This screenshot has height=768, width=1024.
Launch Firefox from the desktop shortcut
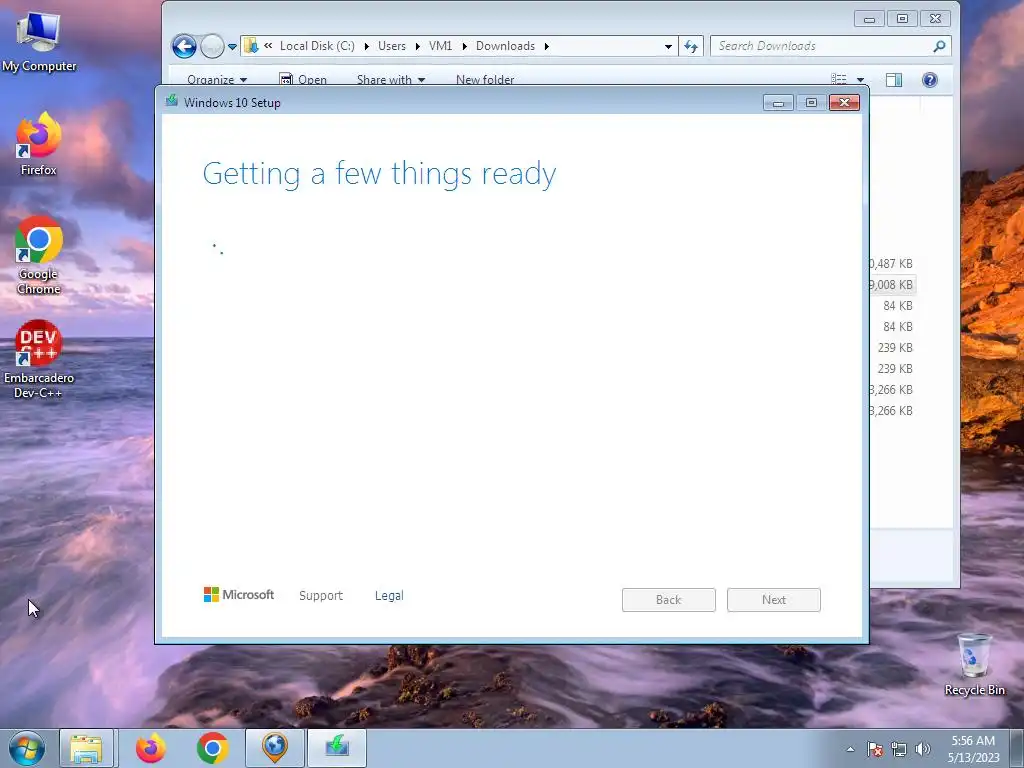click(x=39, y=144)
